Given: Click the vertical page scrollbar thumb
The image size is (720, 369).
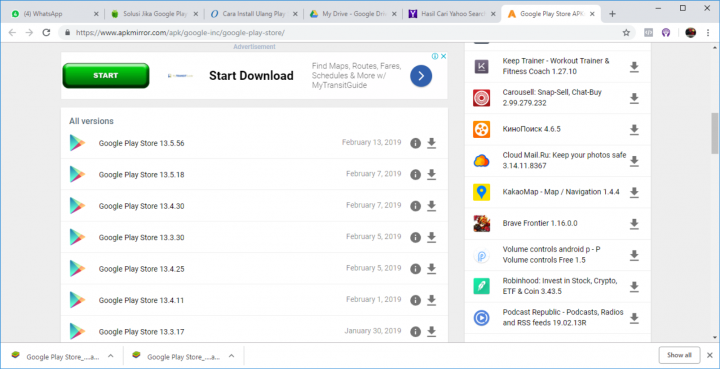Looking at the screenshot, I should 715,133.
